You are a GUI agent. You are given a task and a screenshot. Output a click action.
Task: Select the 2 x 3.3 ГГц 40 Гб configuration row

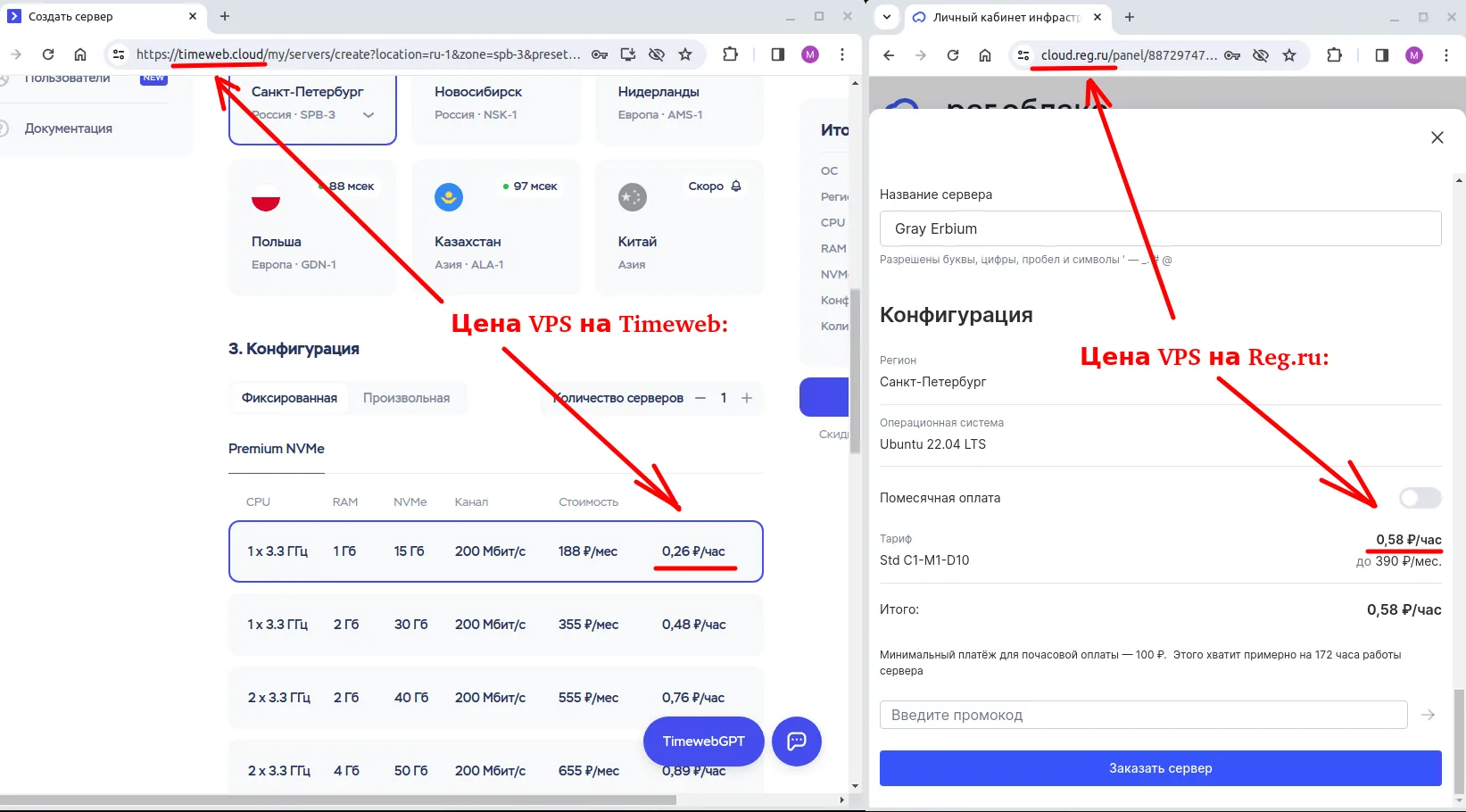[x=496, y=697]
